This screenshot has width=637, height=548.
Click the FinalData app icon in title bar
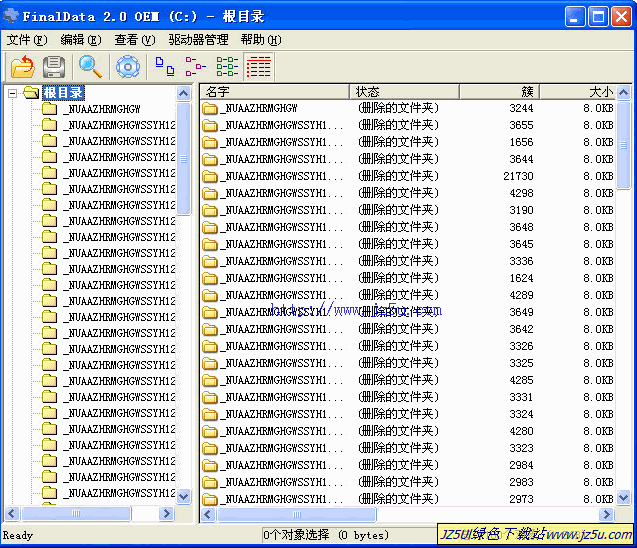(x=11, y=16)
